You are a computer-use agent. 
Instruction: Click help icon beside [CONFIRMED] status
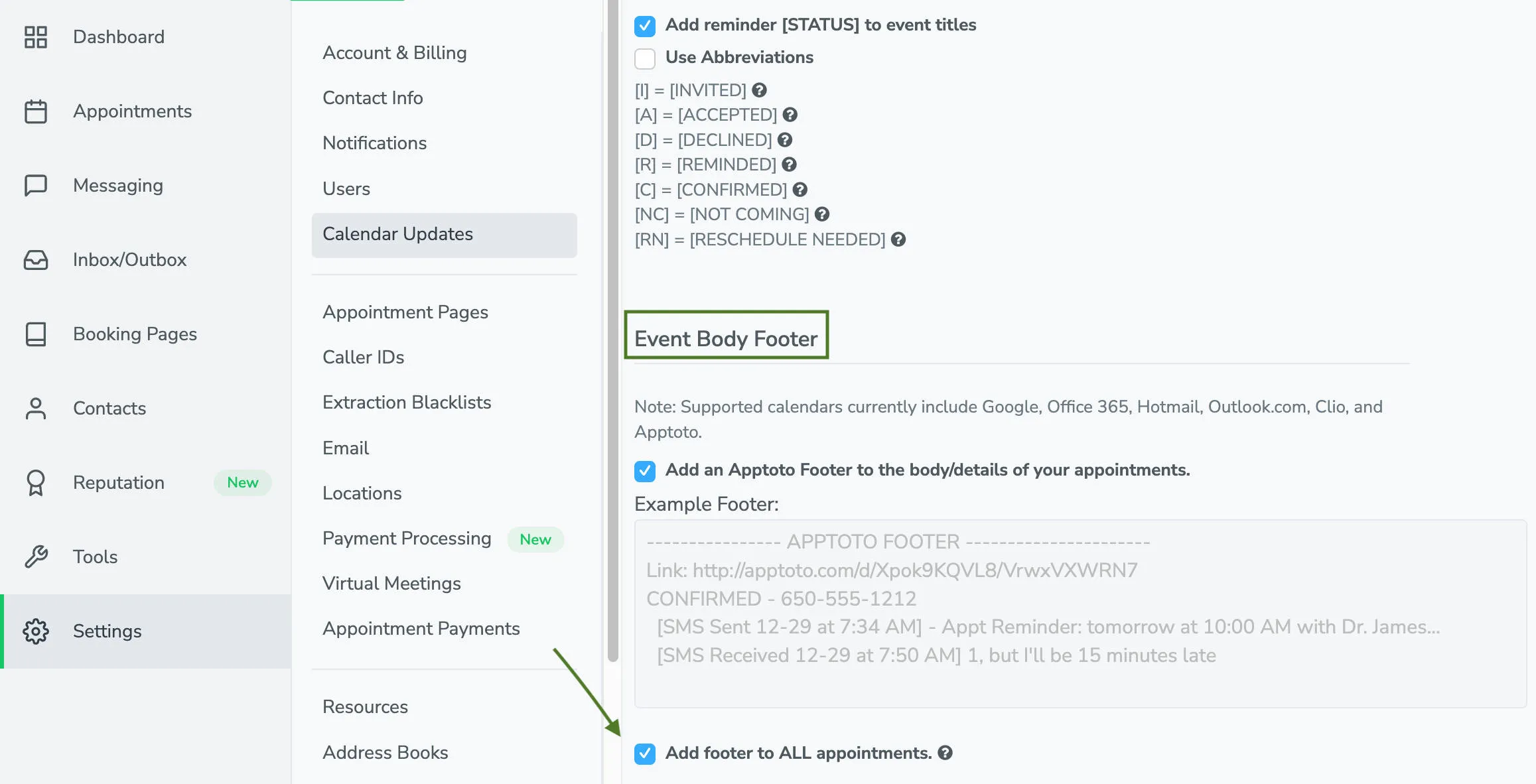800,190
